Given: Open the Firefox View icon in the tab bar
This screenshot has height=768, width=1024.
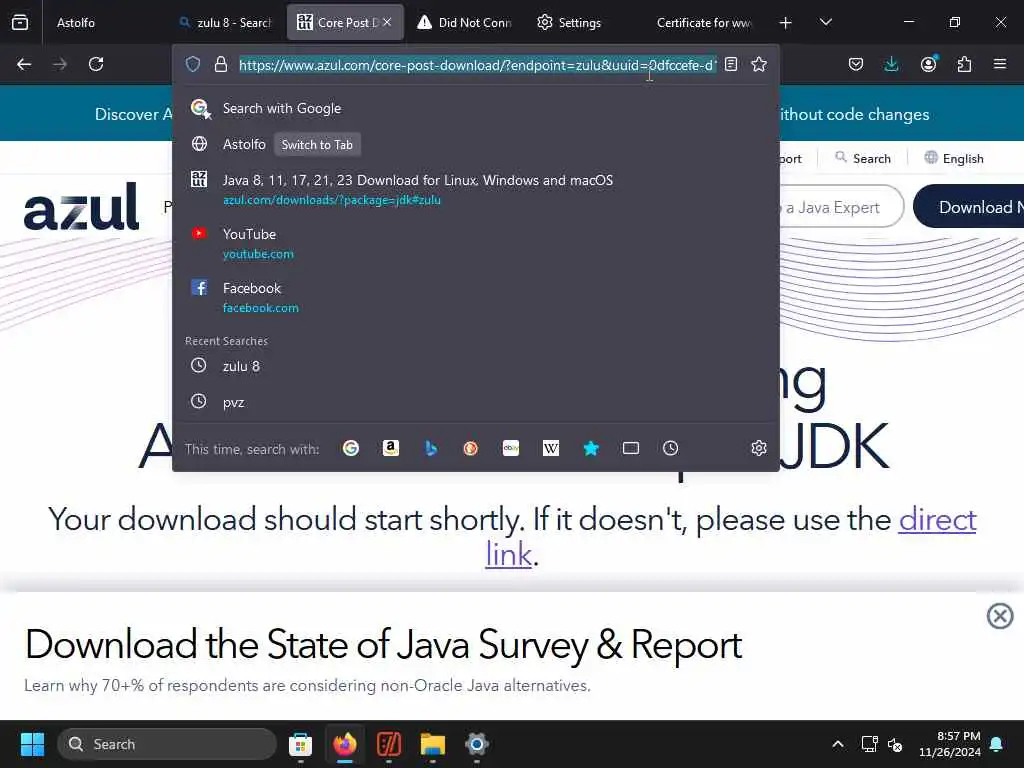Looking at the screenshot, I should click(x=20, y=22).
